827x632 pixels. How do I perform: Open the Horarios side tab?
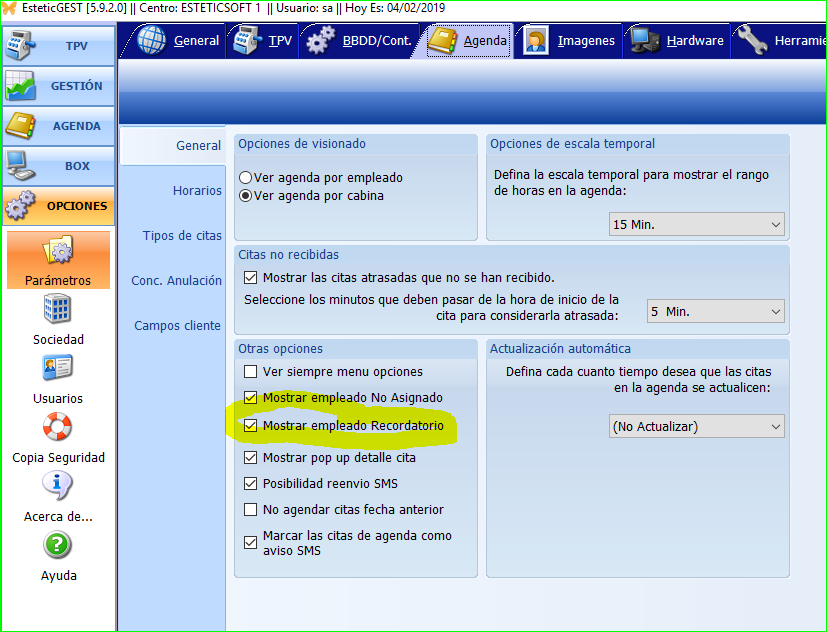[196, 190]
